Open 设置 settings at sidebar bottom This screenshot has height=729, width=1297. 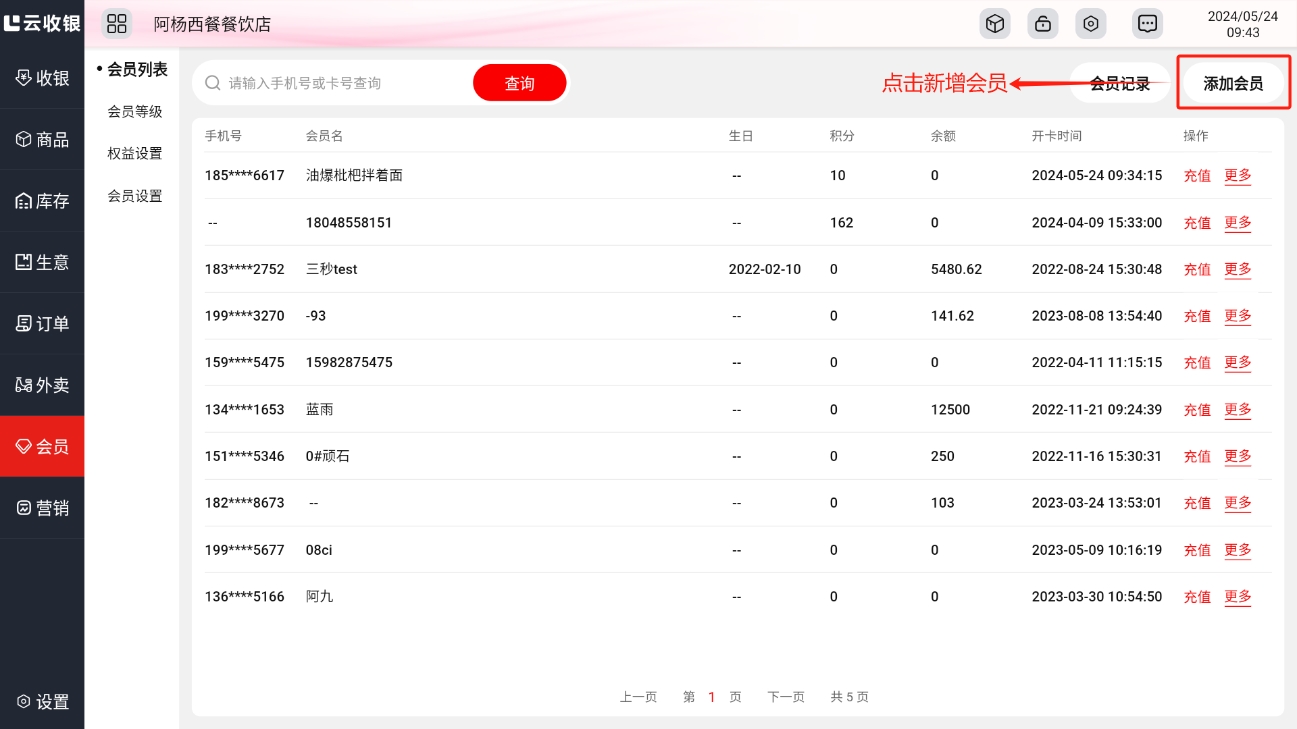tap(42, 702)
